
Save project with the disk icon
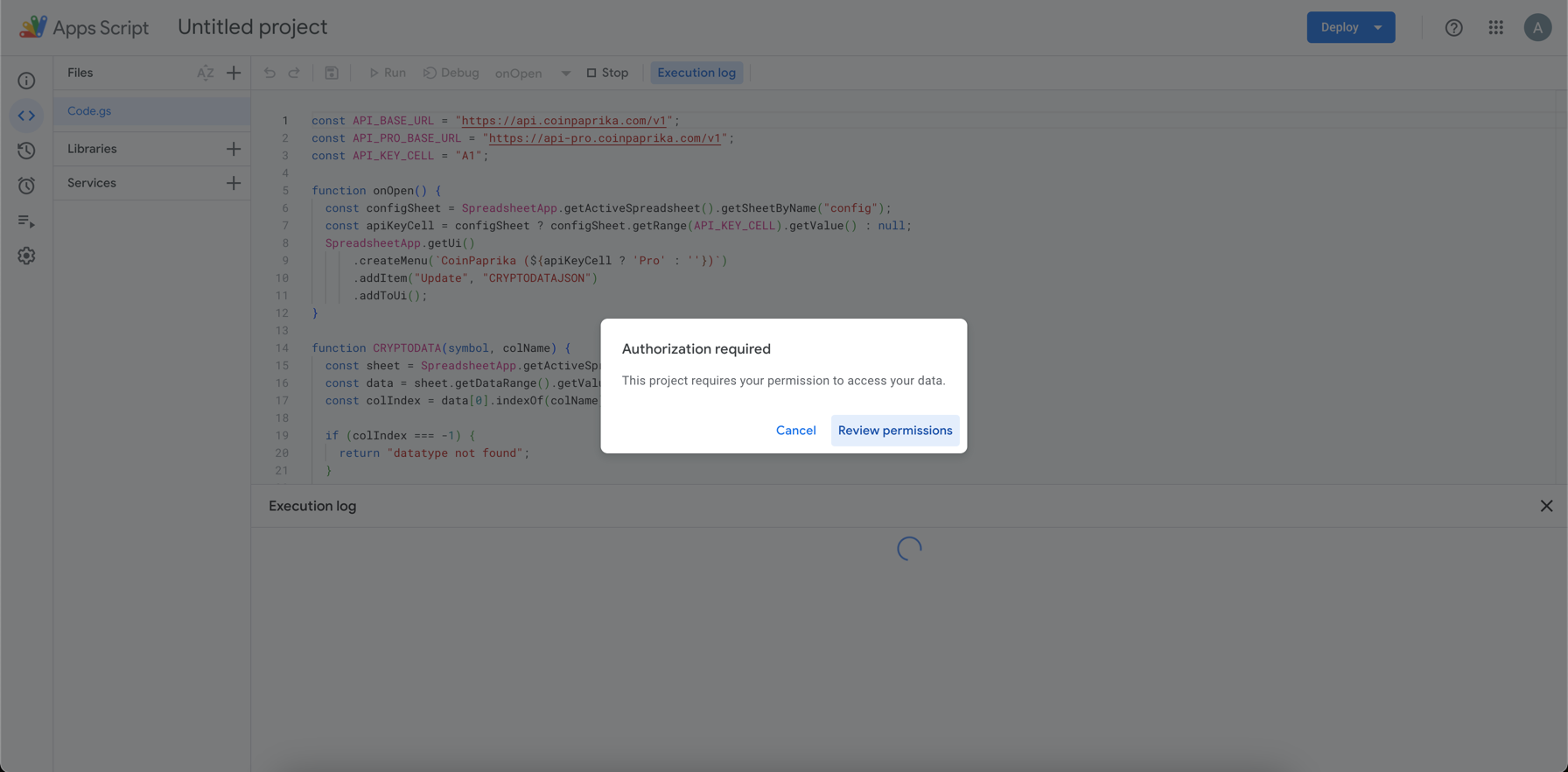(332, 73)
